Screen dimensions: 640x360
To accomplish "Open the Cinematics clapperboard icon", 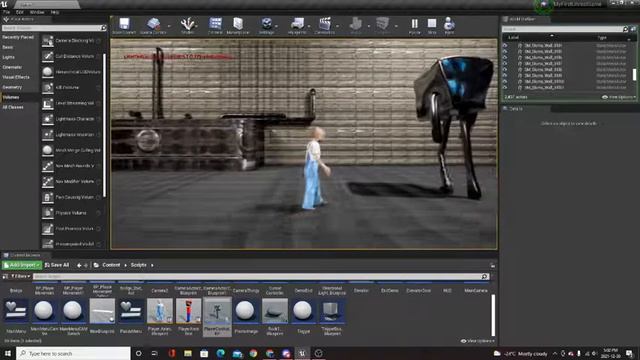I will click(325, 24).
